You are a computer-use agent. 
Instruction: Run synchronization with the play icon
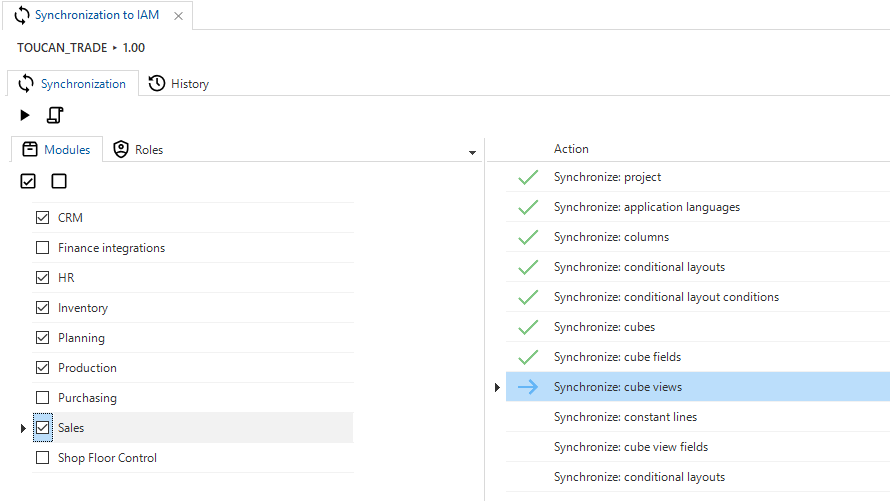[x=25, y=115]
